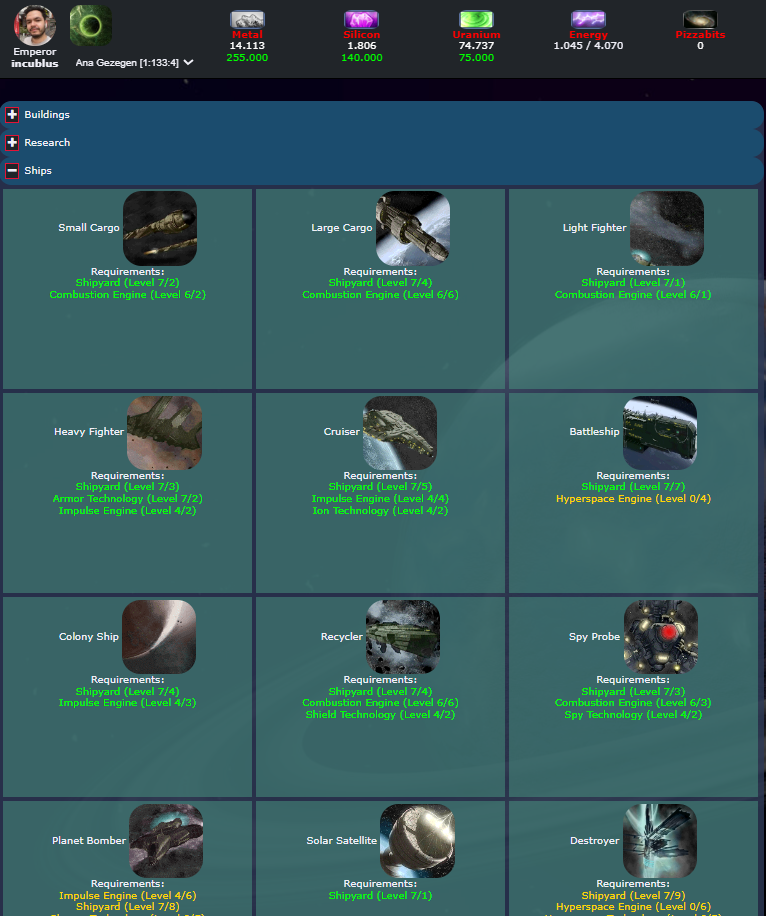This screenshot has height=916, width=766.
Task: Click Destroyer Shipyard (Level 7/9) requirement
Action: click(x=633, y=896)
